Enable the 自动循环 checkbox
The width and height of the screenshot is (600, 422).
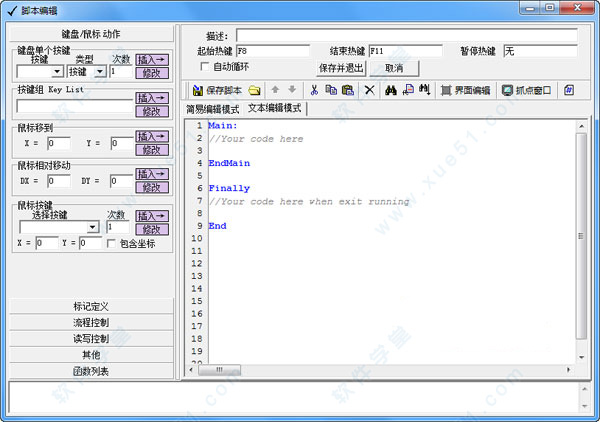(205, 67)
